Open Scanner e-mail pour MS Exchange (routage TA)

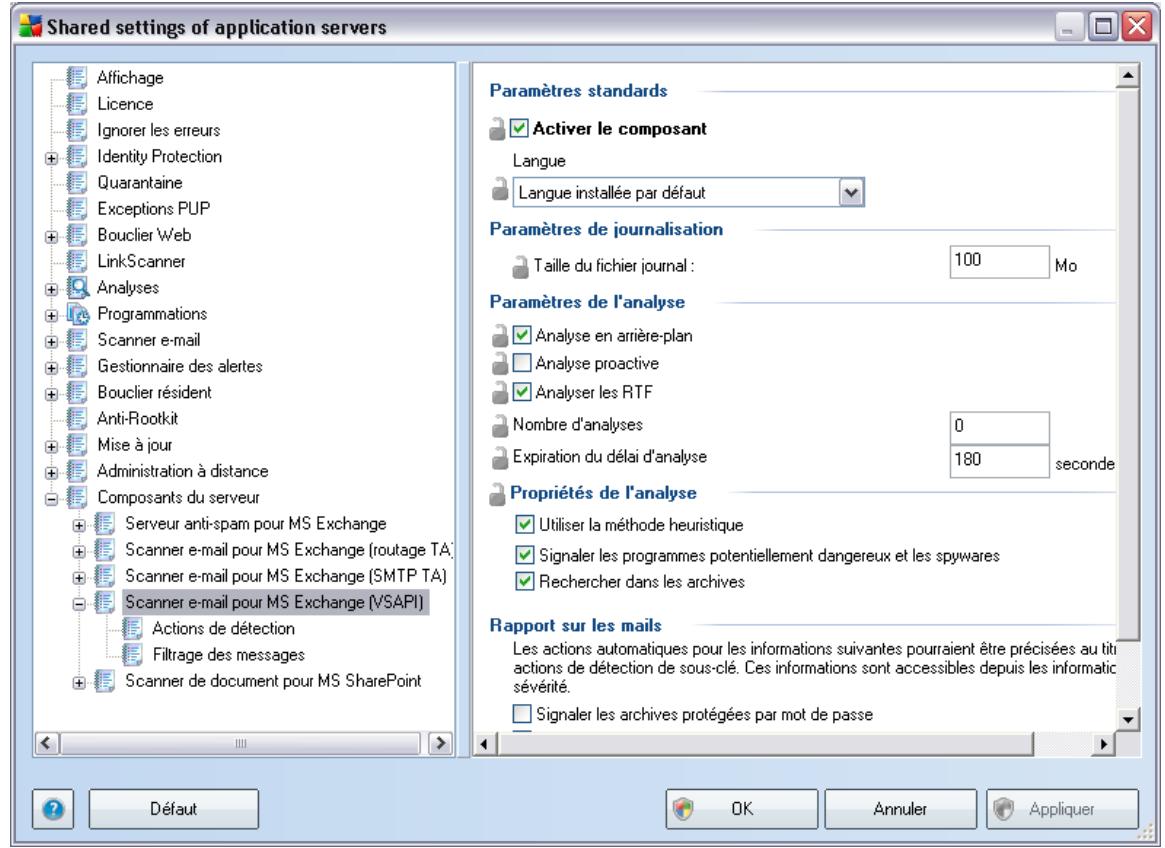coord(288,550)
